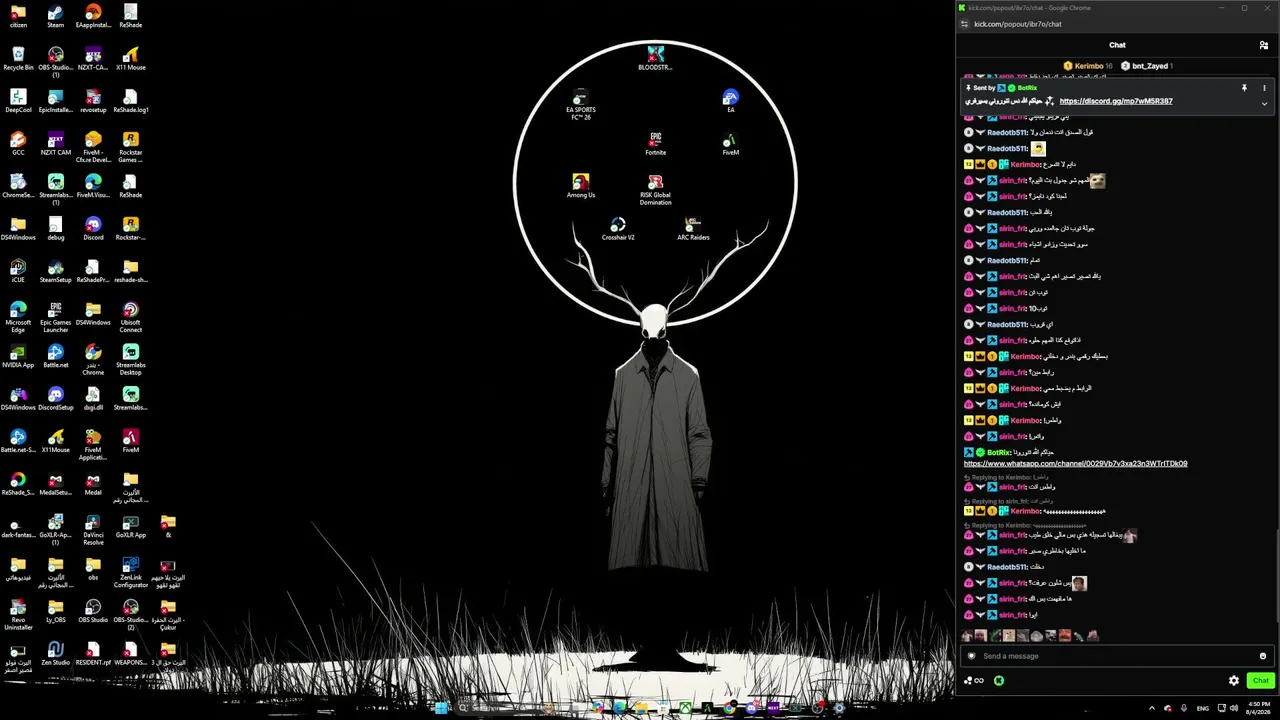Open Microsoft Edge desktop shortcut

coord(18,318)
